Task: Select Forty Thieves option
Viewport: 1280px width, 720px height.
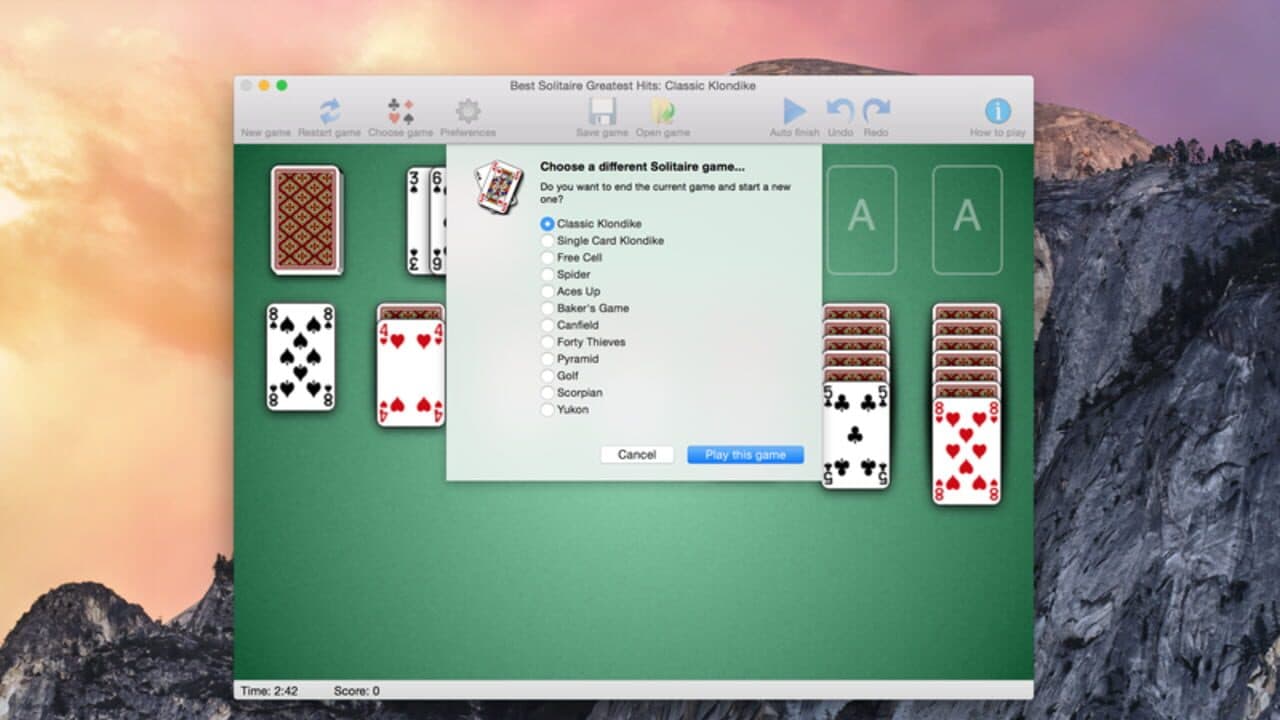Action: tap(583, 342)
